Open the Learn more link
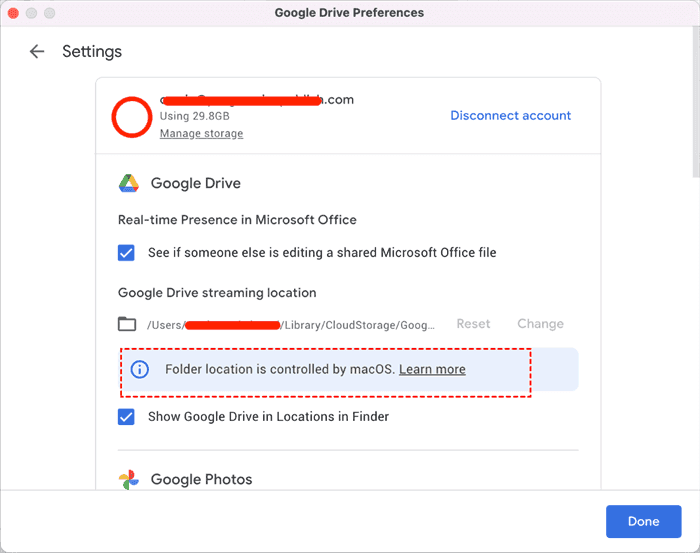The image size is (700, 553). tap(432, 369)
